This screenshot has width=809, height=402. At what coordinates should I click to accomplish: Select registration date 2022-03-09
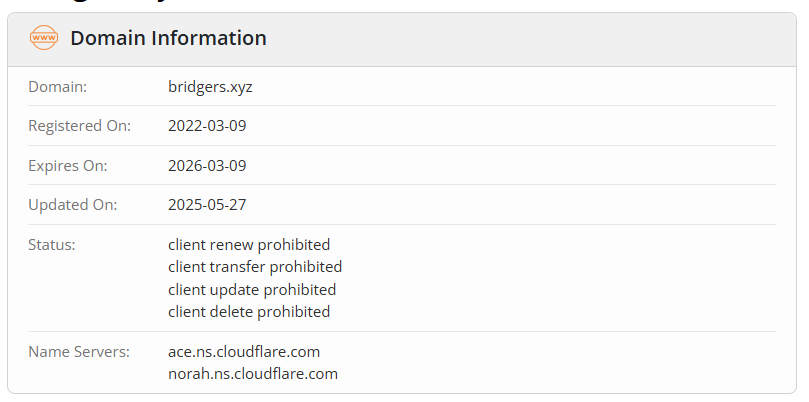(207, 126)
